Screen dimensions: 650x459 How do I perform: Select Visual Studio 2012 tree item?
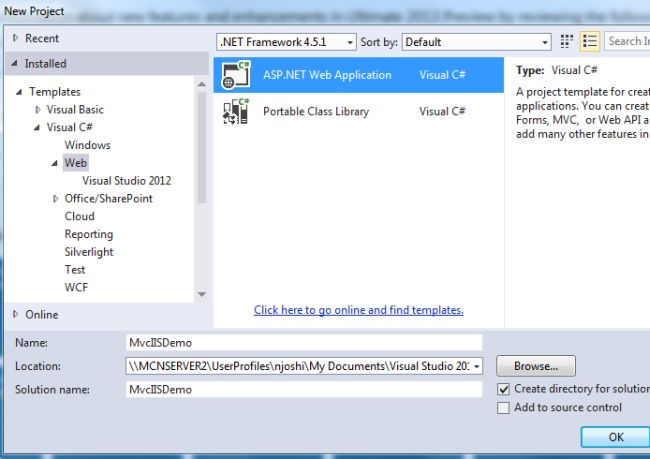126,181
